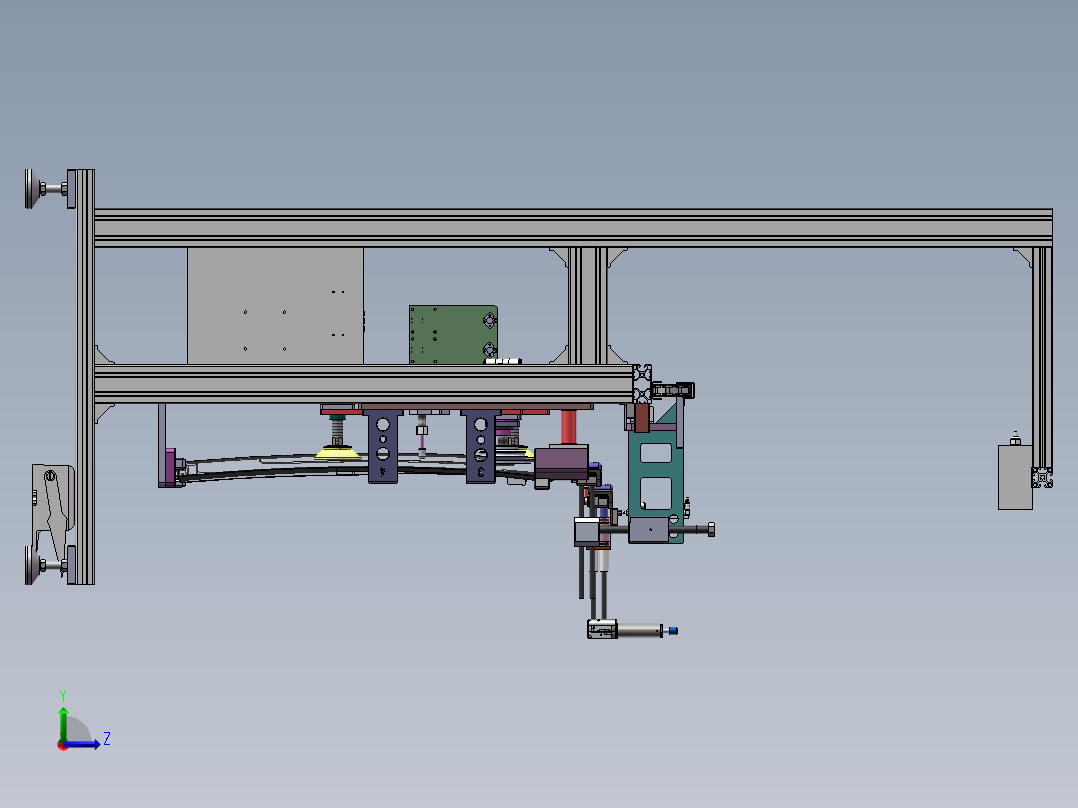The image size is (1078, 808).
Task: Select the hex bolt head right of teal bracket
Action: [x=711, y=529]
